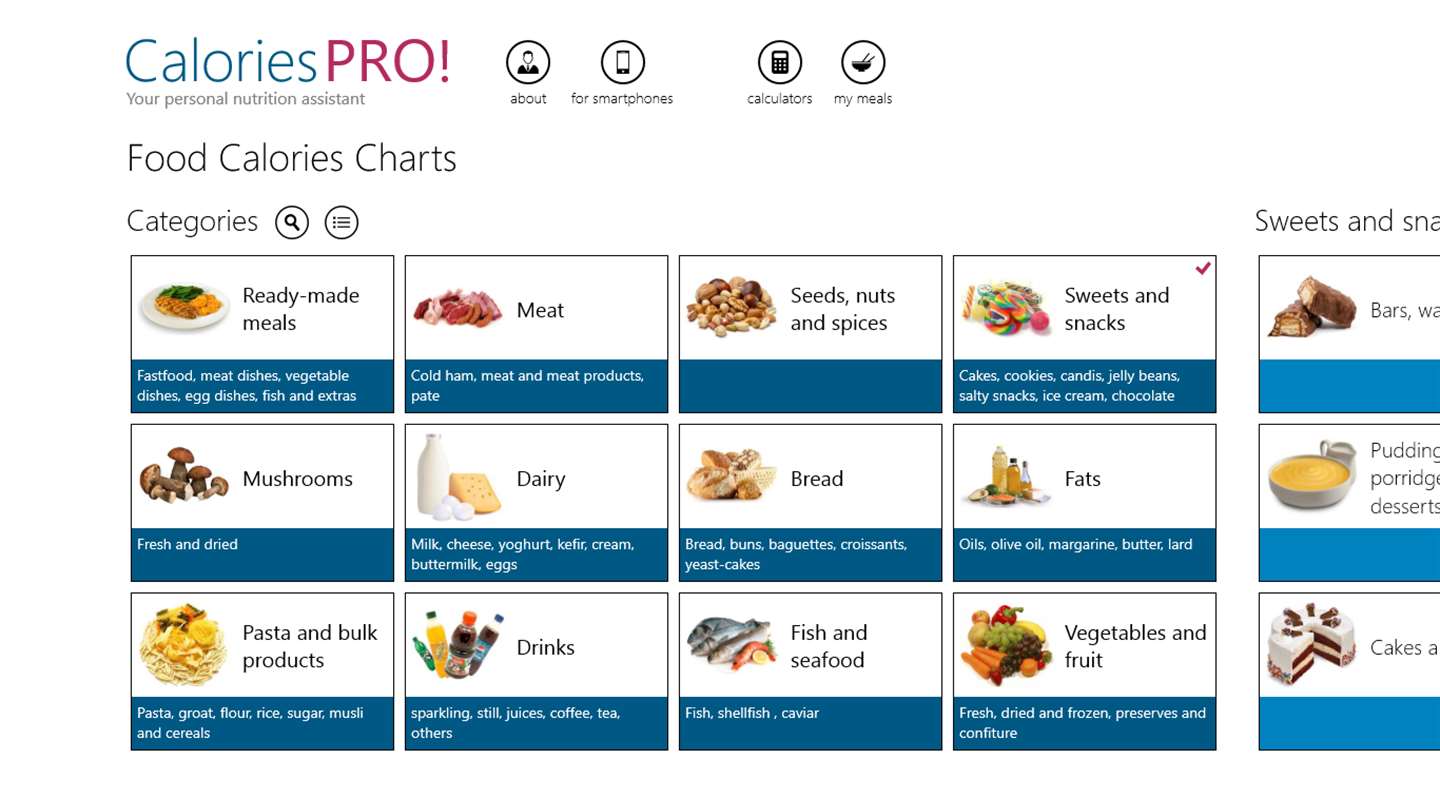Toggle the checked Sweets and snacks tile
Screen dimensions: 1440x810
click(x=1084, y=333)
